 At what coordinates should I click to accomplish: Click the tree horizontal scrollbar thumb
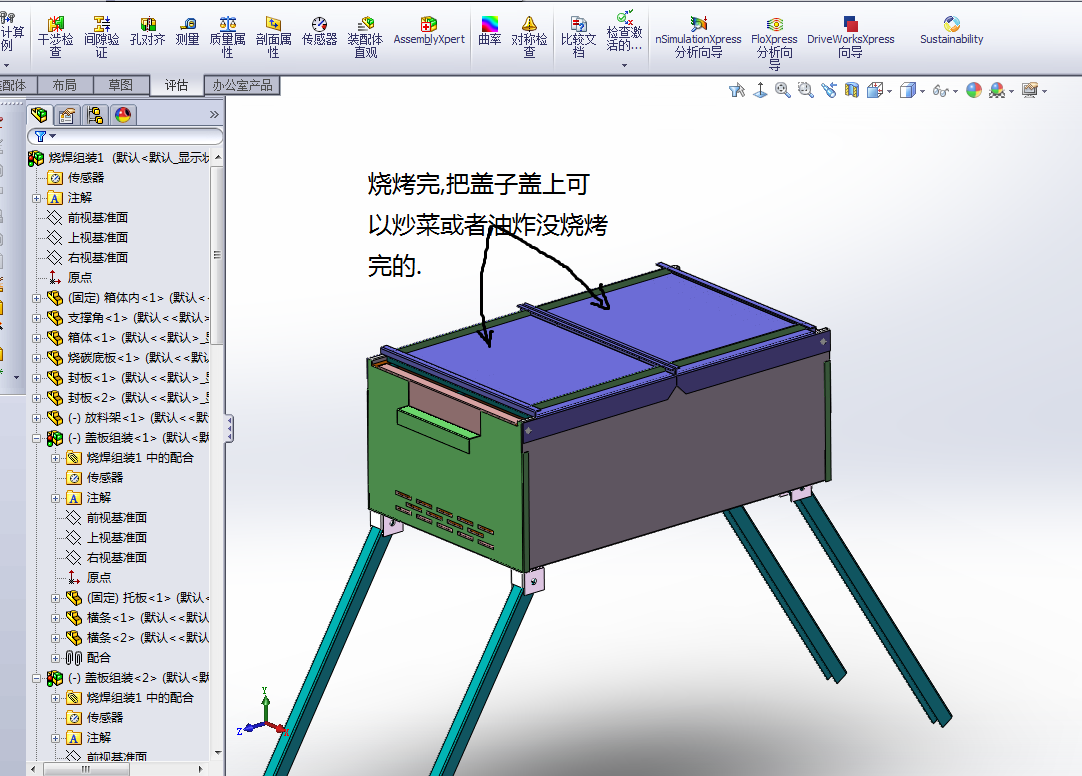85,768
